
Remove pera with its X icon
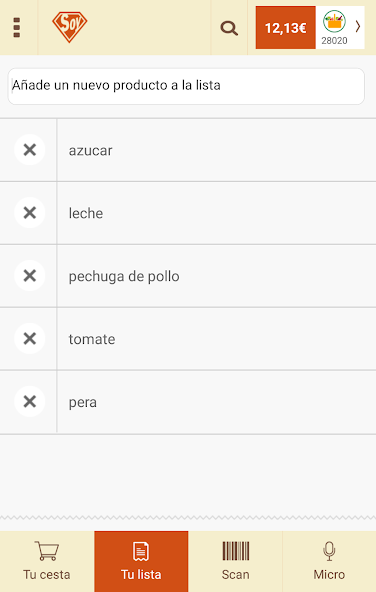[30, 401]
